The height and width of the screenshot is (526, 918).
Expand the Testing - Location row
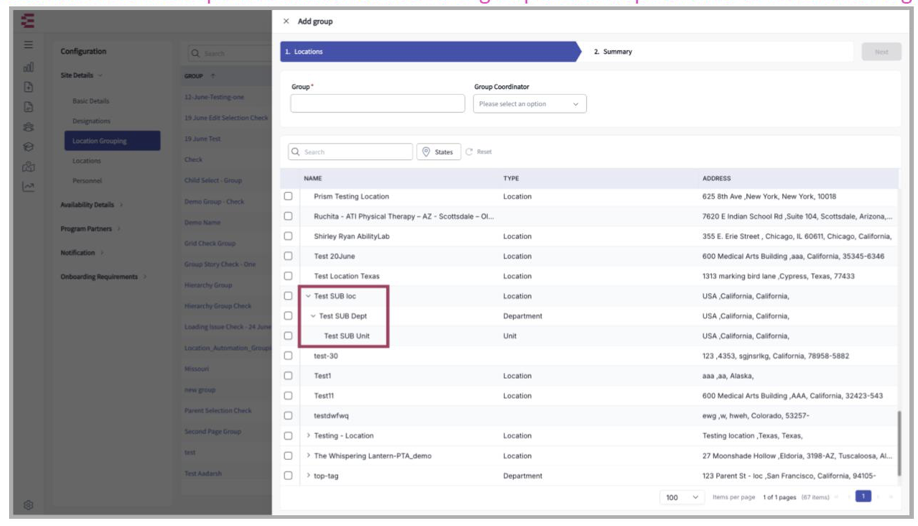(308, 436)
